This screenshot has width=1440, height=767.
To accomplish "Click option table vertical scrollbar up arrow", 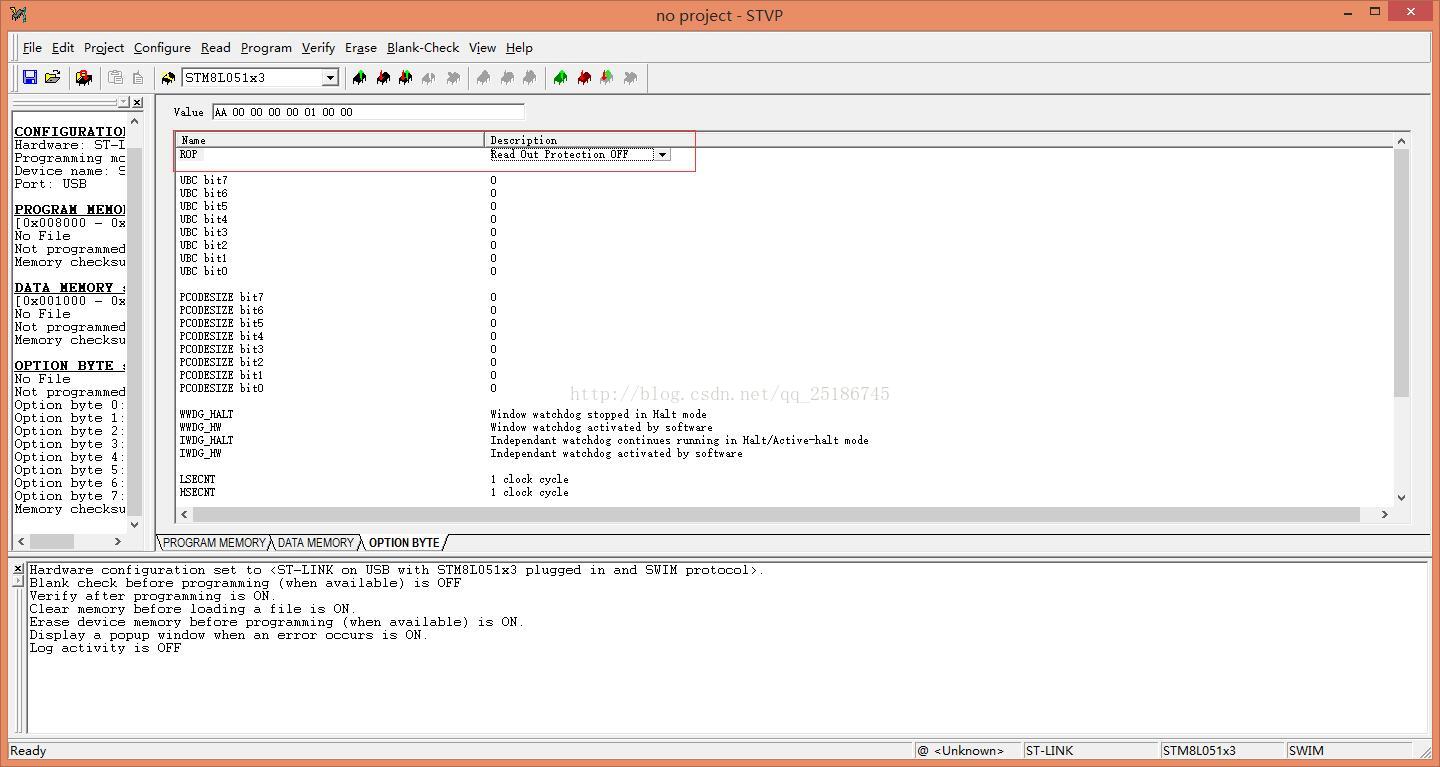I will 1401,140.
